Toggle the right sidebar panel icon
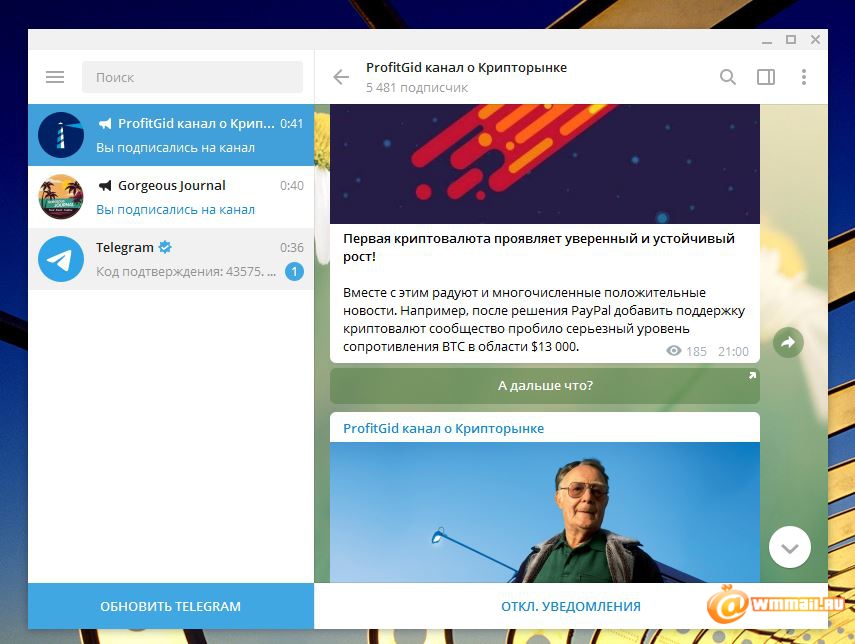 (x=766, y=77)
